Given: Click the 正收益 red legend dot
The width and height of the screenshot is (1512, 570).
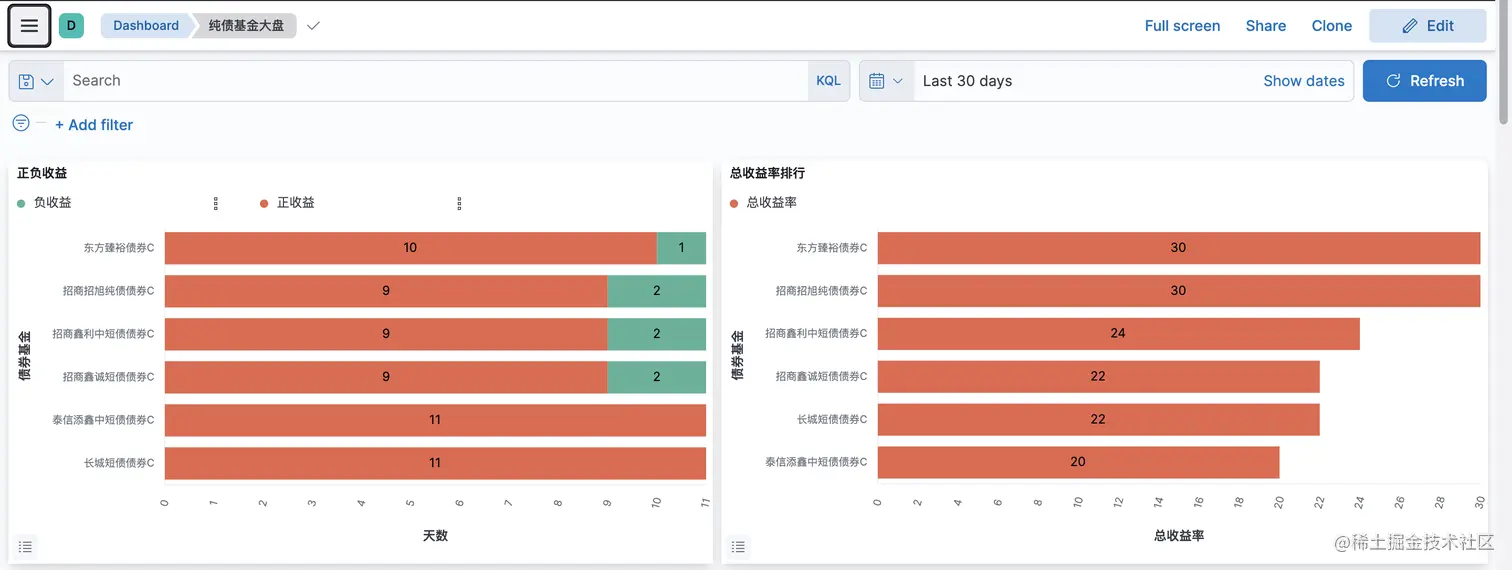Looking at the screenshot, I should point(264,203).
